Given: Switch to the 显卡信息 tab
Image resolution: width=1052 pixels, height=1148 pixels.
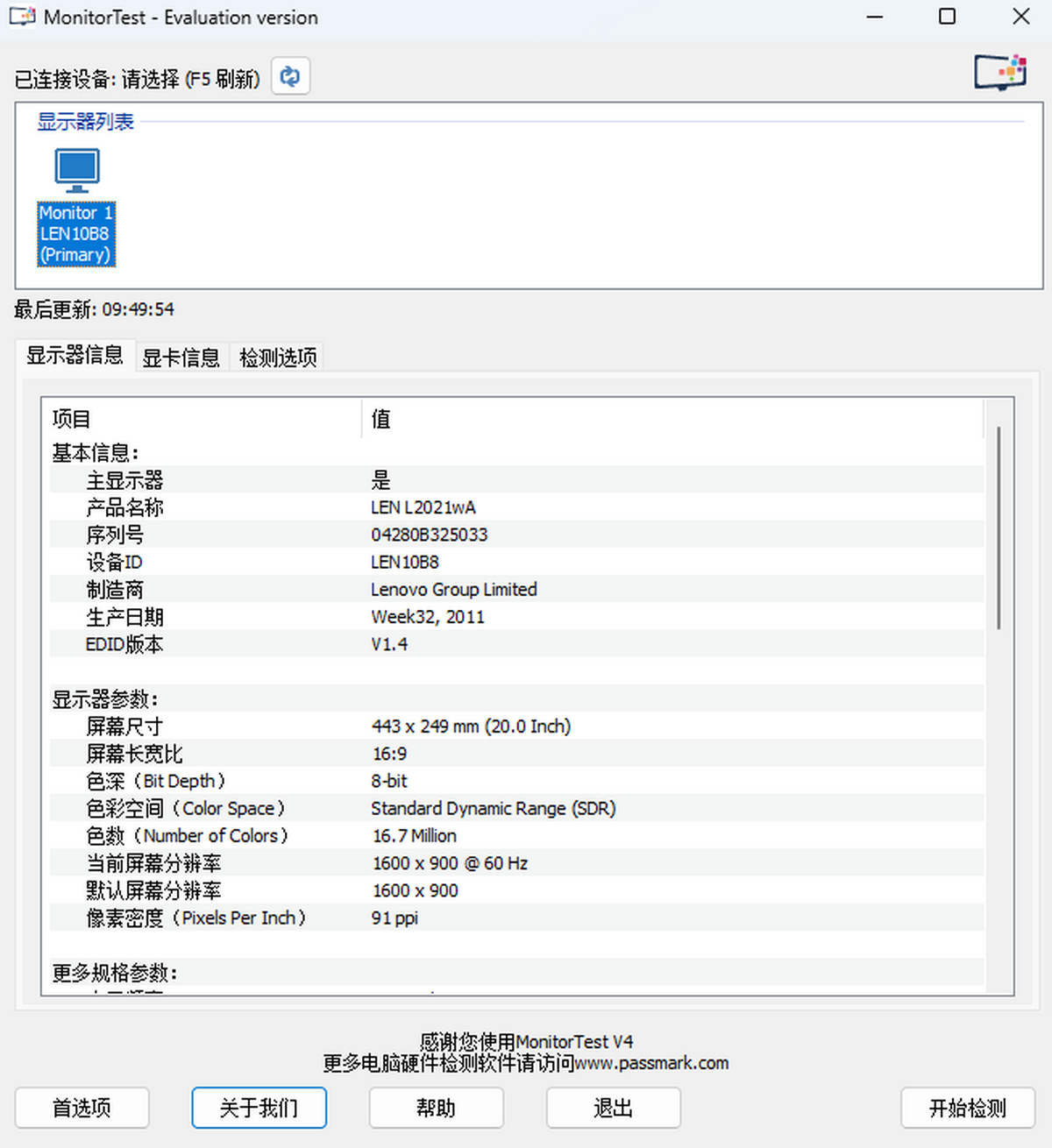Looking at the screenshot, I should (x=181, y=358).
